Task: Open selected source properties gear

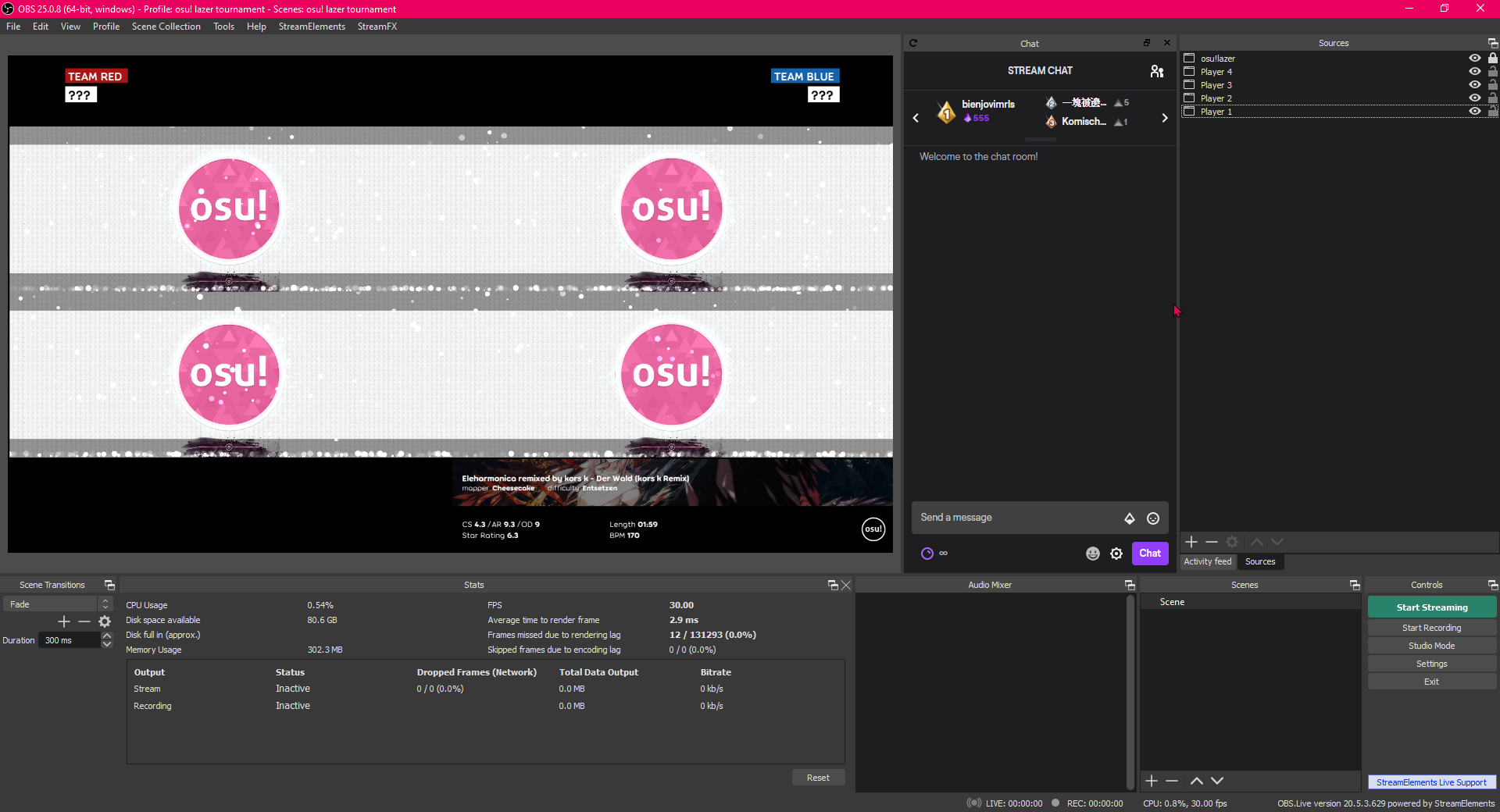Action: tap(1232, 542)
